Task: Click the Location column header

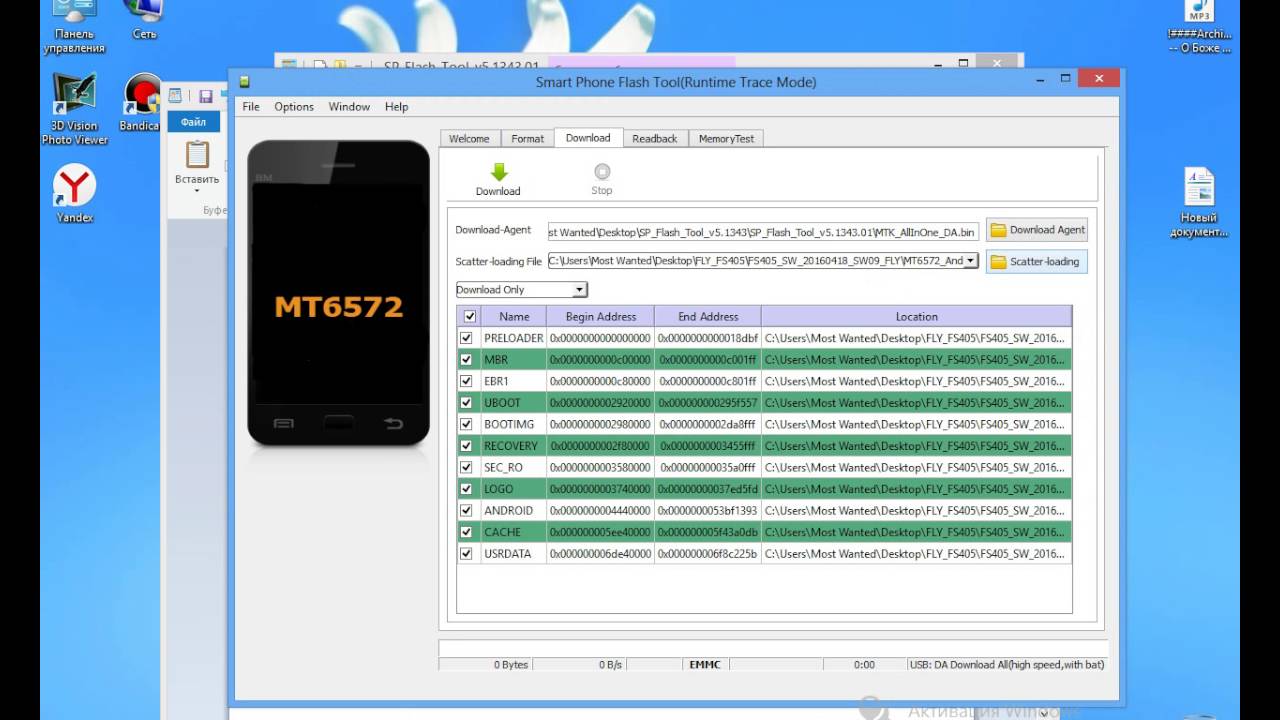Action: coord(916,316)
